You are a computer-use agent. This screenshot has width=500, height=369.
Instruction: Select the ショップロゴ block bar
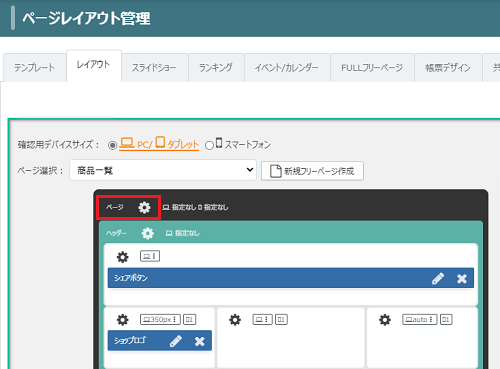pos(160,340)
